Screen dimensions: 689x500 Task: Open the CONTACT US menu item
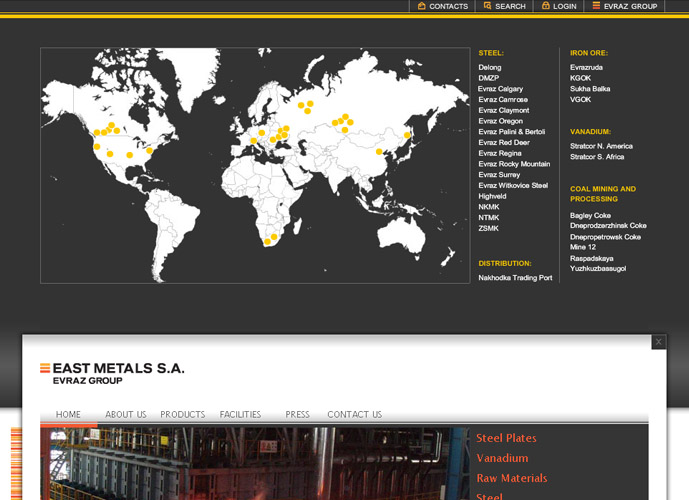[x=355, y=414]
